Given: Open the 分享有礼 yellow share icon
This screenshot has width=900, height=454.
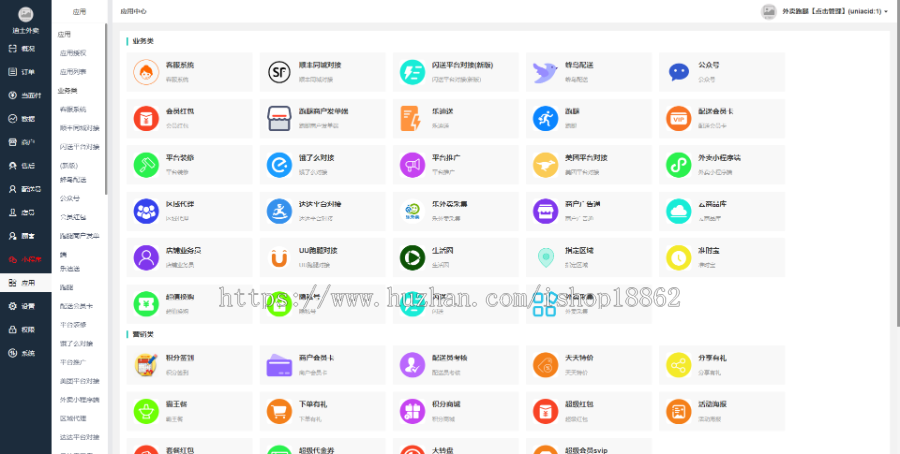Looking at the screenshot, I should point(679,364).
